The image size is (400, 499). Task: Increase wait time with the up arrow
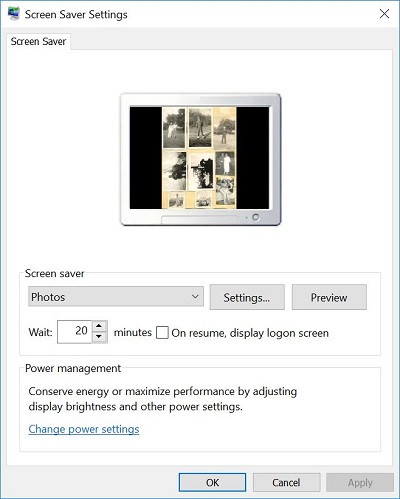tap(99, 326)
